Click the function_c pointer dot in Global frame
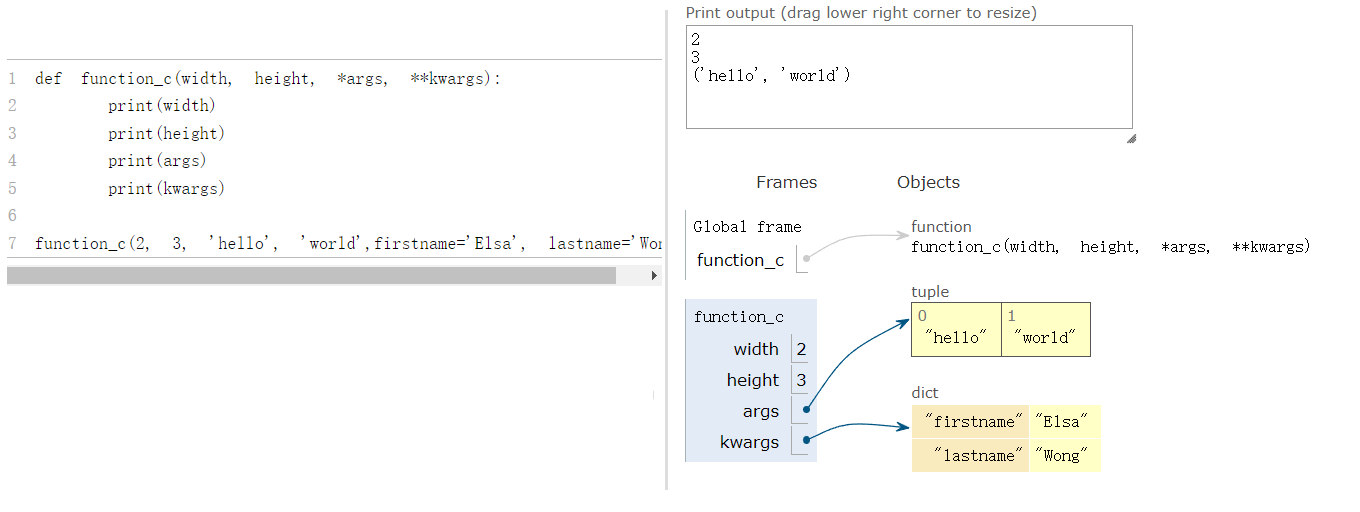This screenshot has height=512, width=1360. [806, 259]
